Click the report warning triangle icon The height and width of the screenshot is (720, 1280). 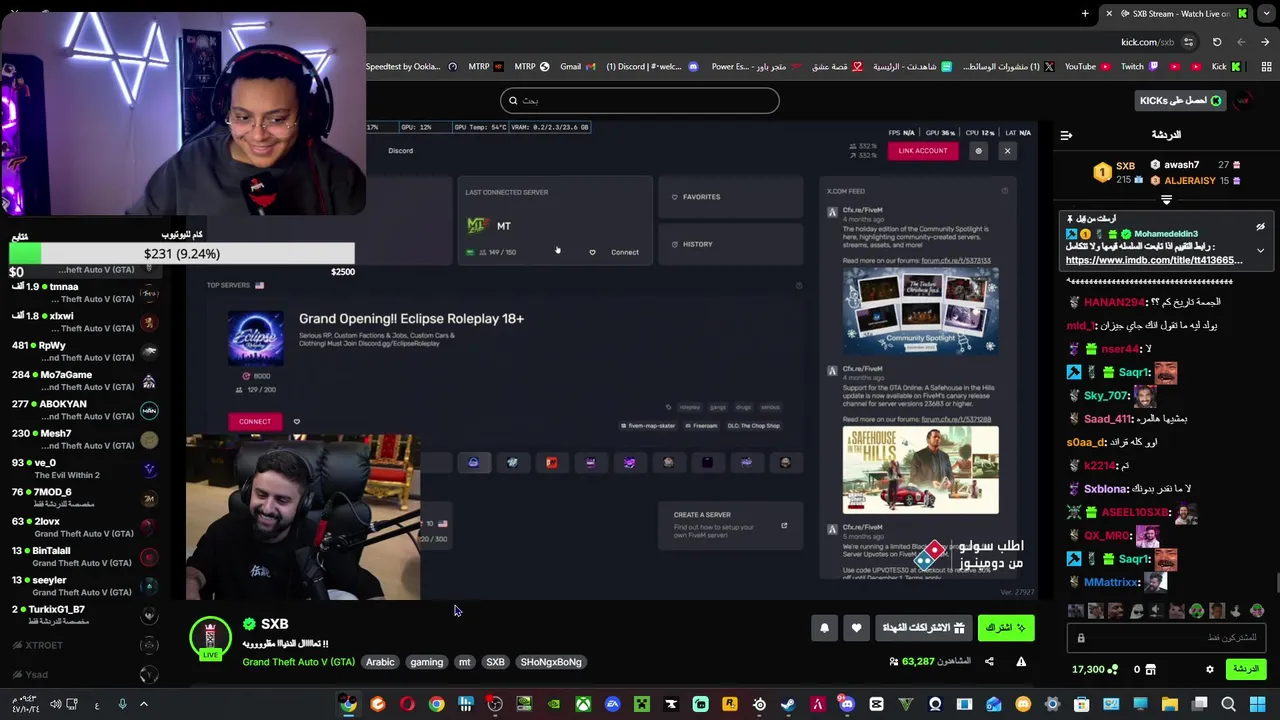tap(1021, 661)
